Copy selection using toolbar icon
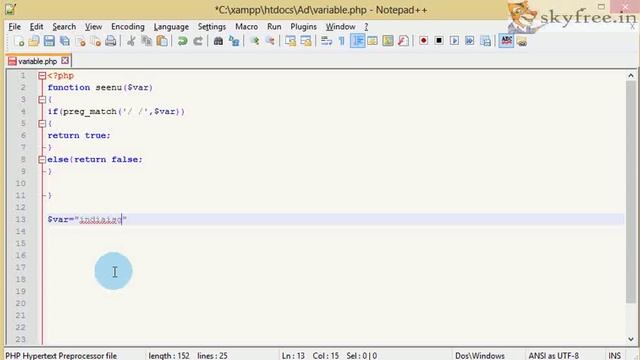 tap(147, 41)
